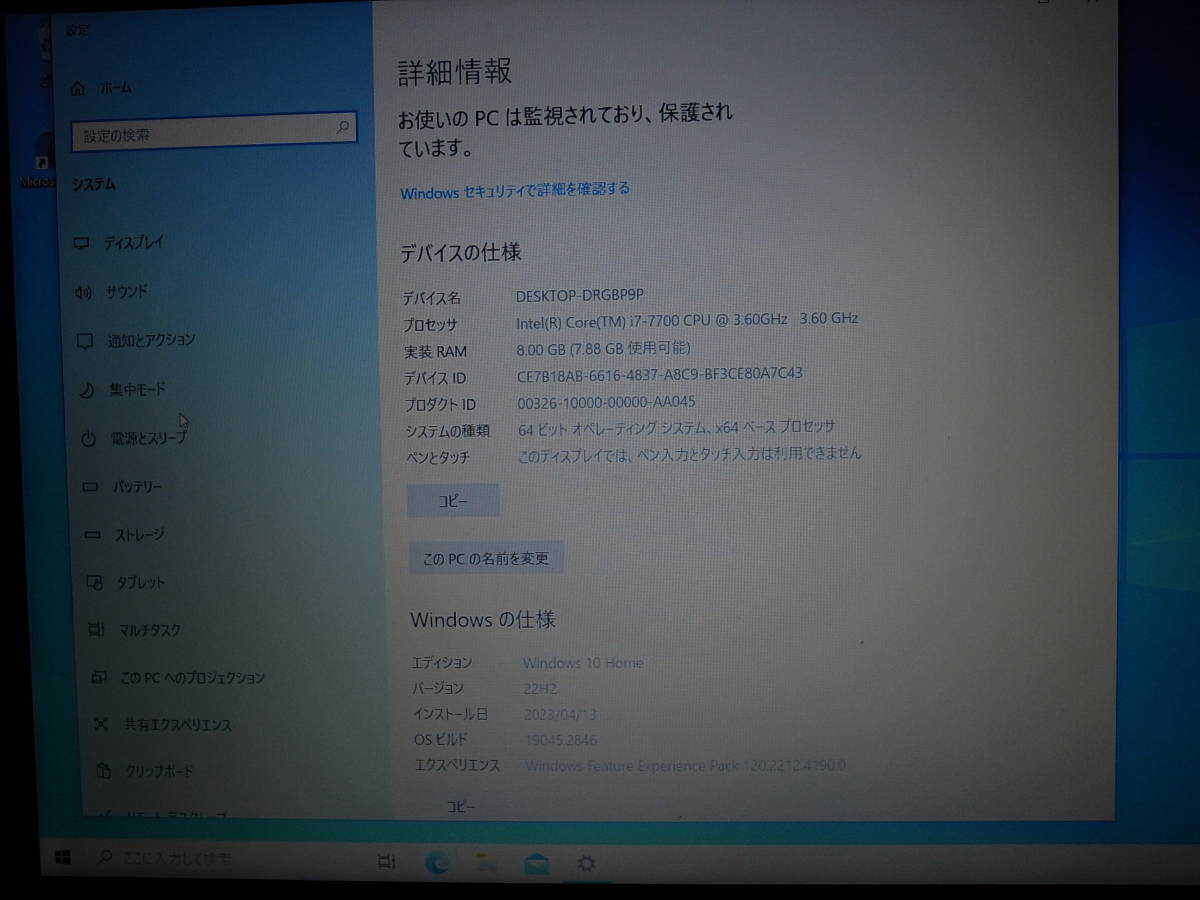1200x900 pixels.
Task: Click the Home icon in Settings sidebar
Action: click(78, 89)
